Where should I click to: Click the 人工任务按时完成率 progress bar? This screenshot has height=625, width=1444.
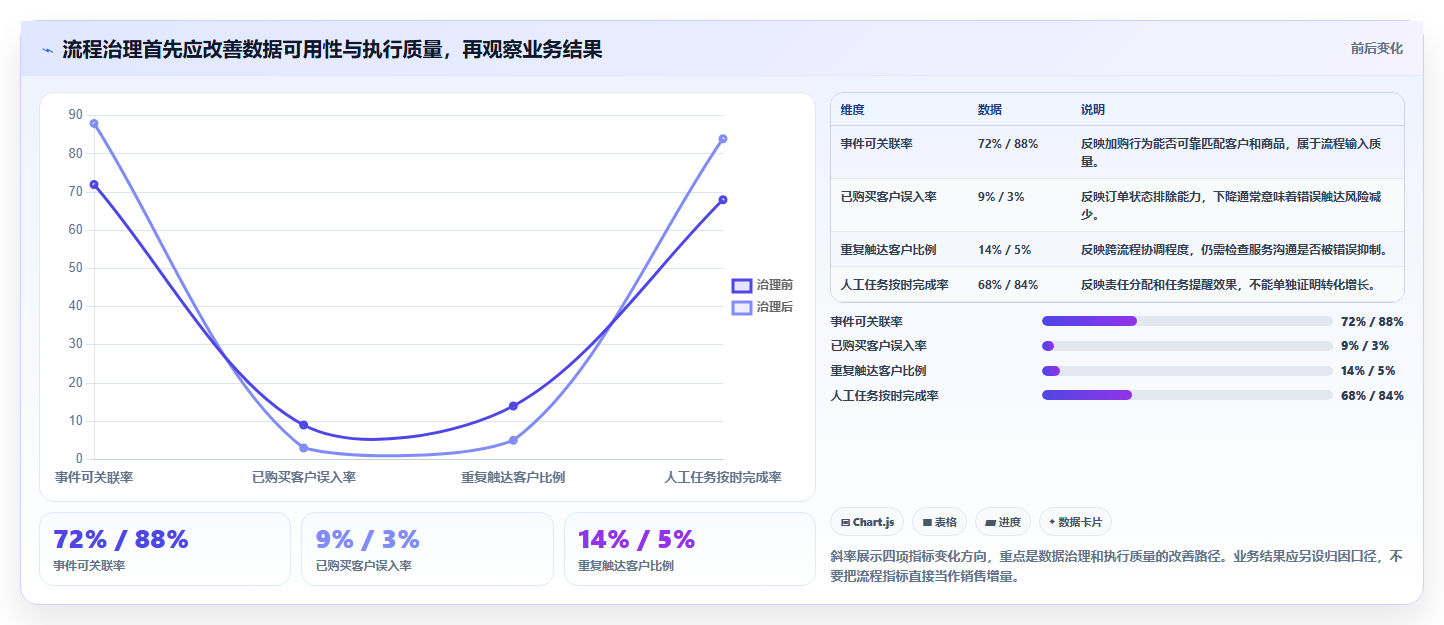[1187, 395]
